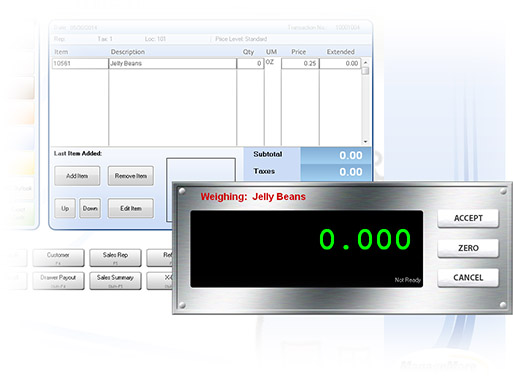Click the Loc: 101 header text
Image resolution: width=513 pixels, height=378 pixels.
pos(155,39)
